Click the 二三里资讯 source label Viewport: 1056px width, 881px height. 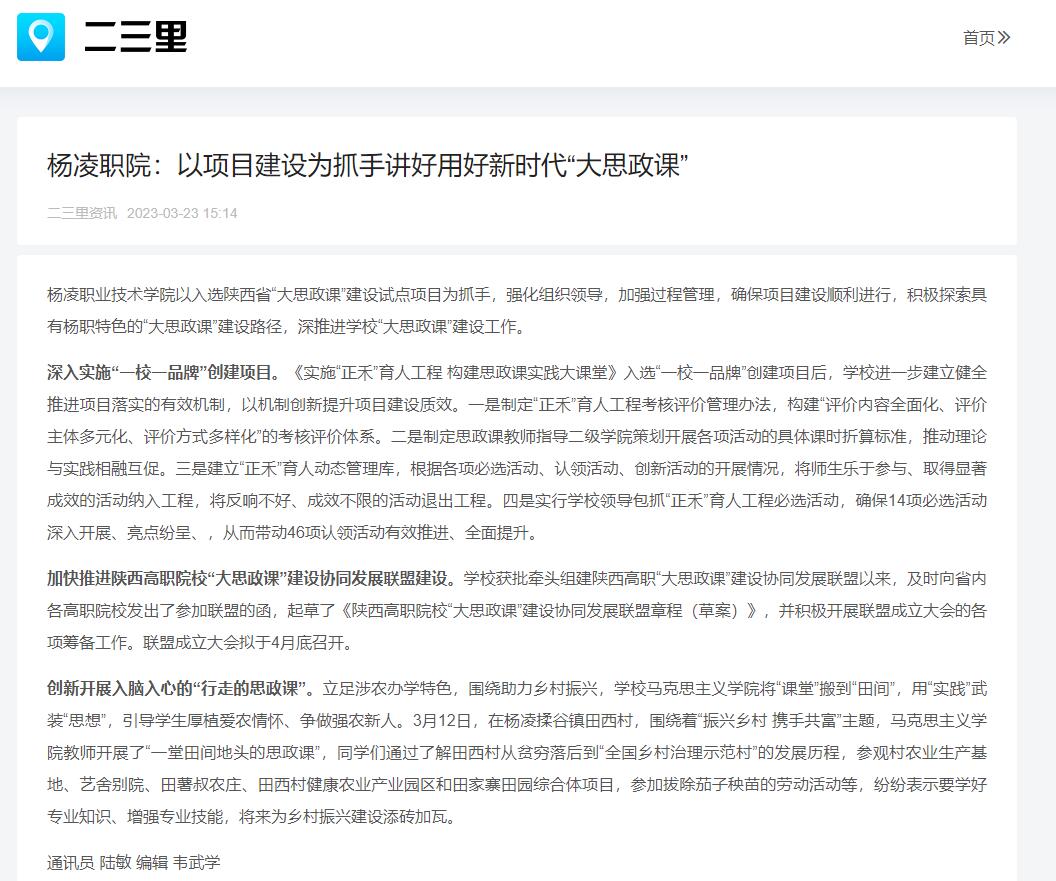pos(82,213)
